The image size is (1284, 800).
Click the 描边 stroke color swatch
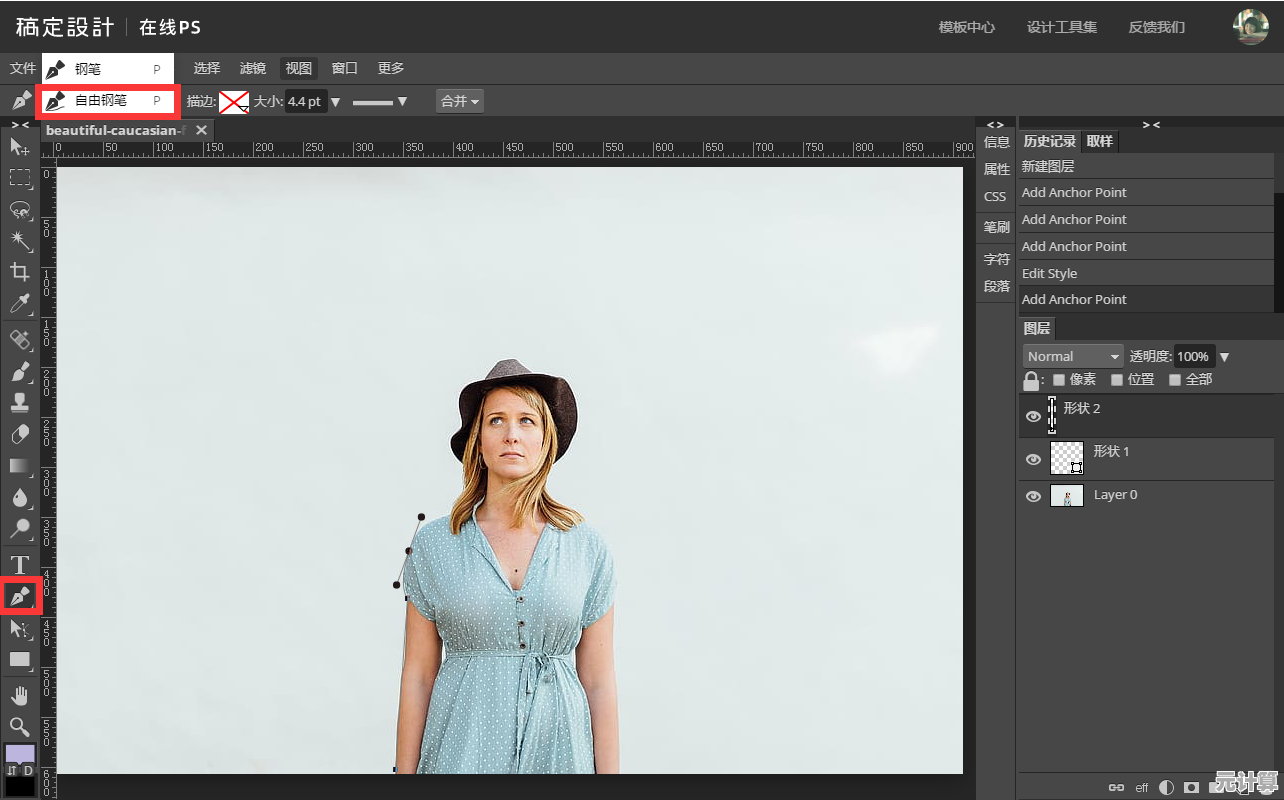pos(234,101)
